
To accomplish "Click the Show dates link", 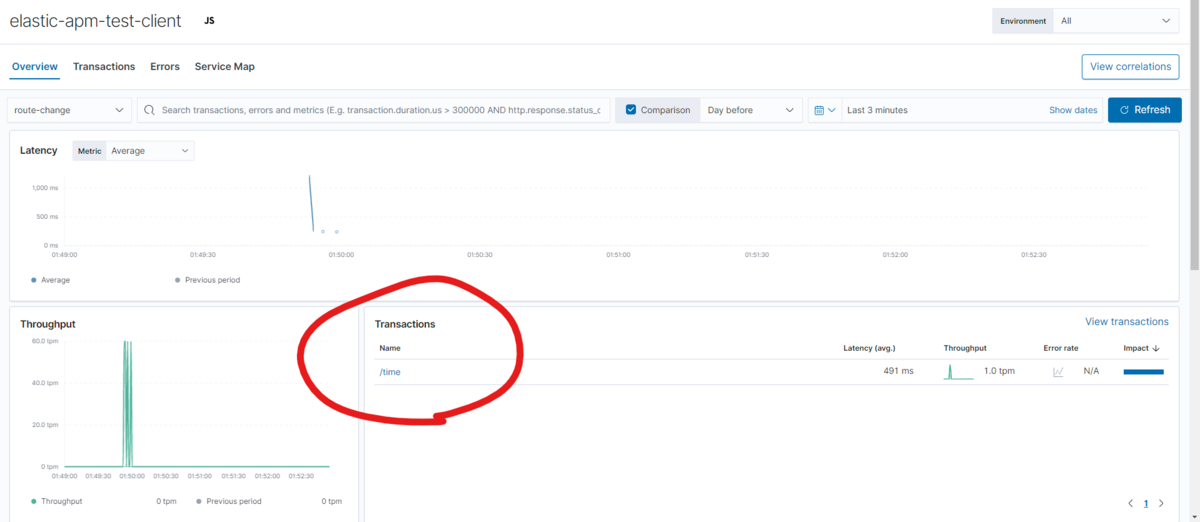I will point(1073,110).
